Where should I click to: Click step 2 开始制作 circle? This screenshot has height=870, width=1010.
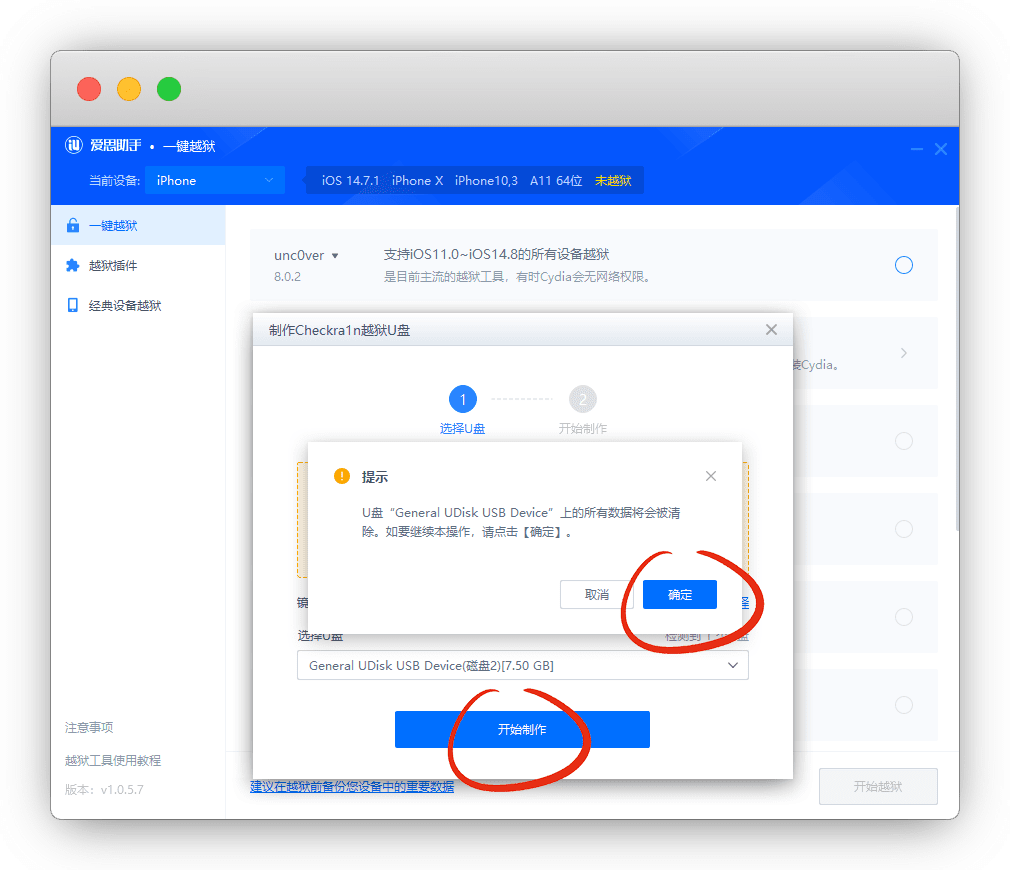(x=582, y=400)
